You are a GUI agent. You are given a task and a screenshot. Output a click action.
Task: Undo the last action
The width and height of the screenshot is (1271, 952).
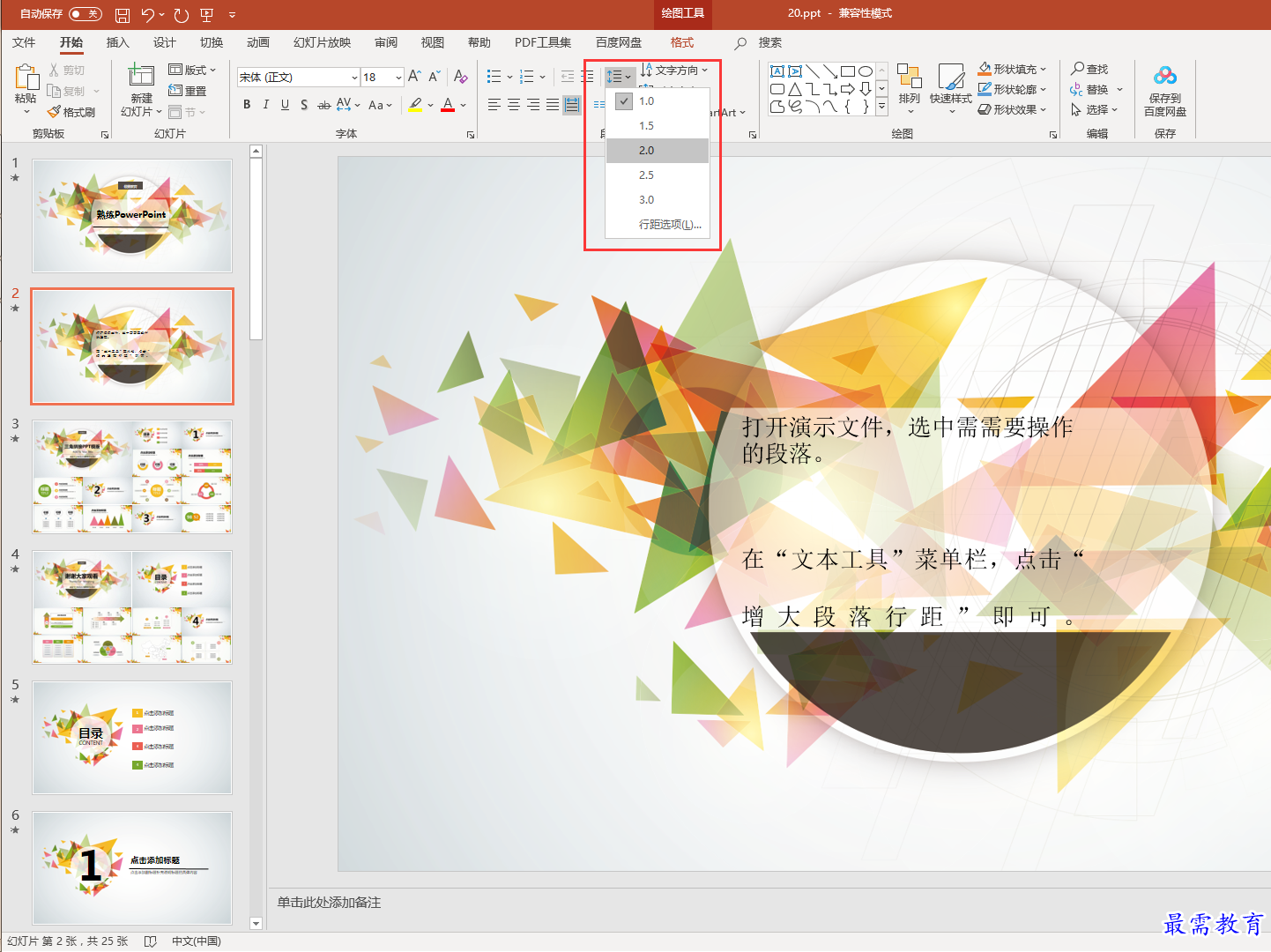[x=148, y=15]
